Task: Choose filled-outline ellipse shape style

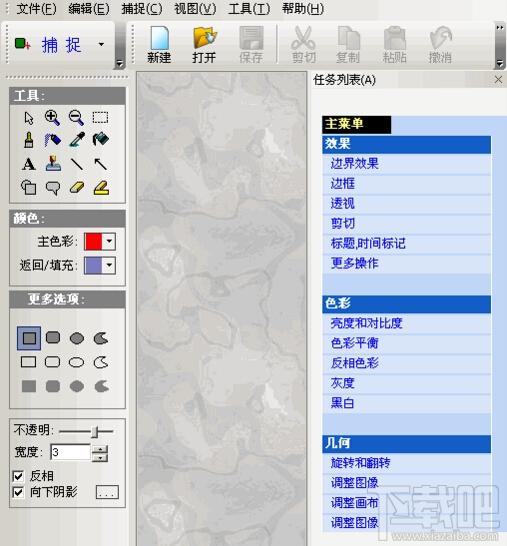Action: pos(77,338)
